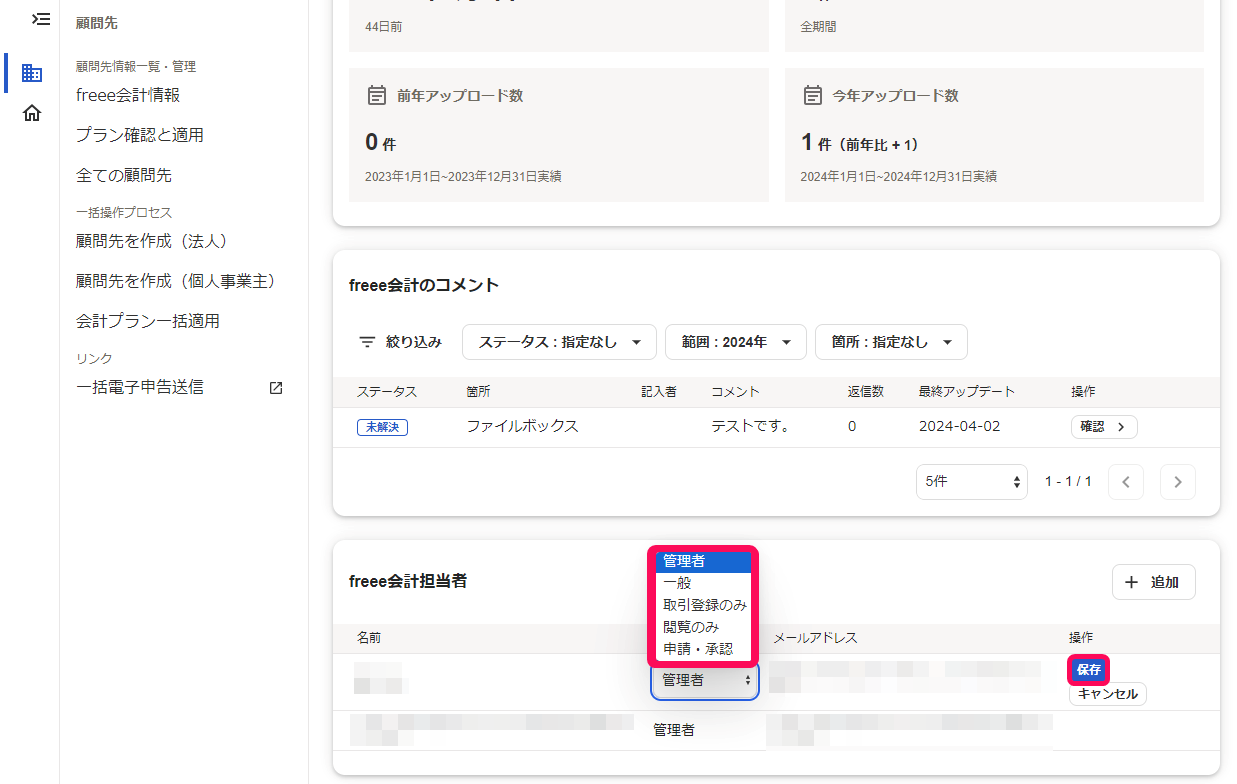Choose 取引登録のみ in the role list

704,605
